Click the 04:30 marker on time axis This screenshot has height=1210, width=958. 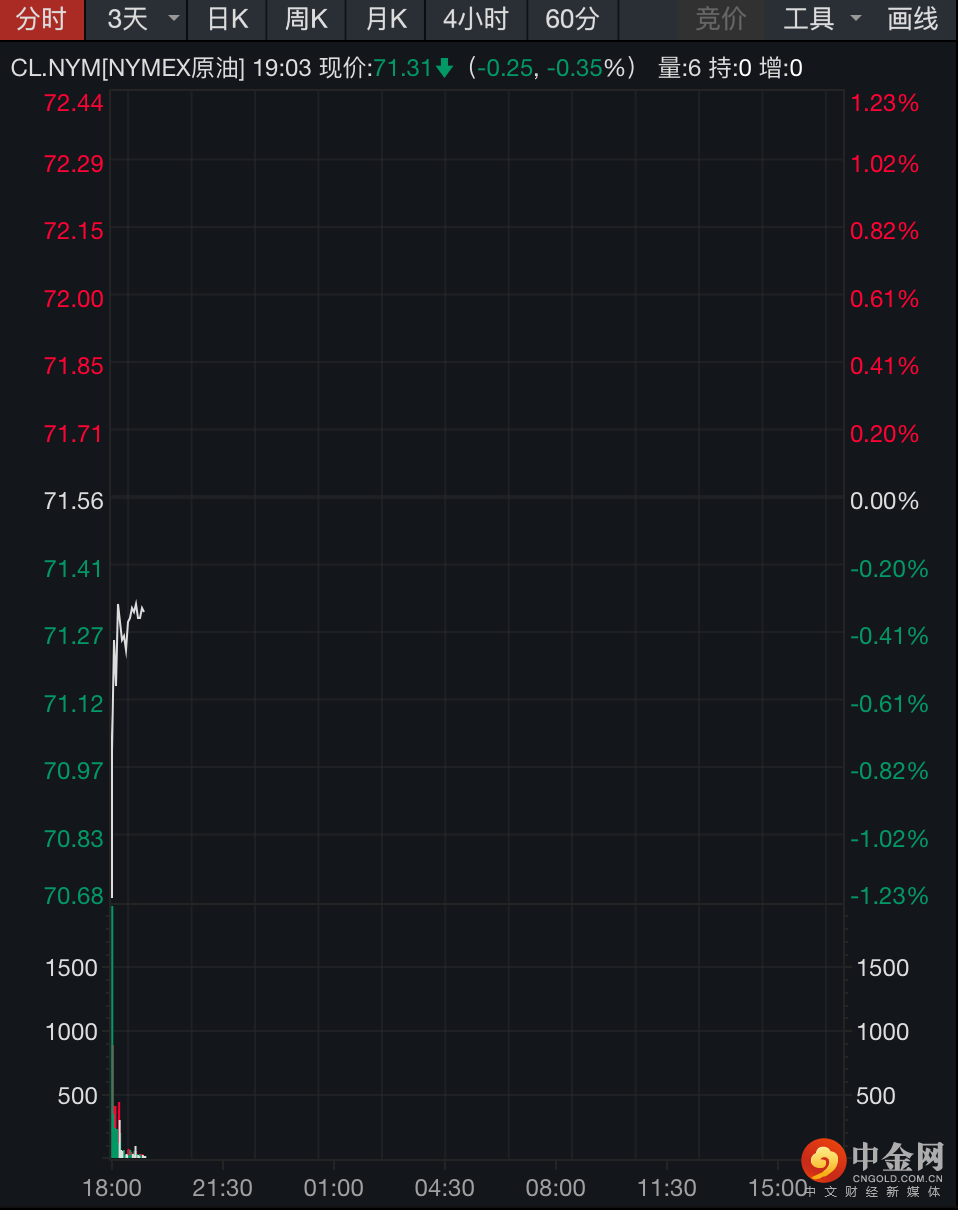(x=445, y=1188)
